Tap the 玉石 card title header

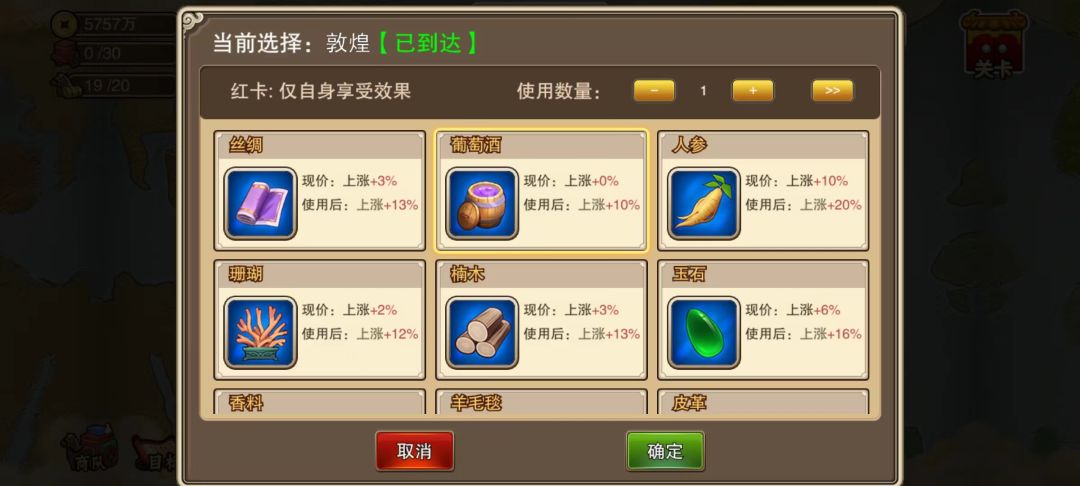pos(763,275)
